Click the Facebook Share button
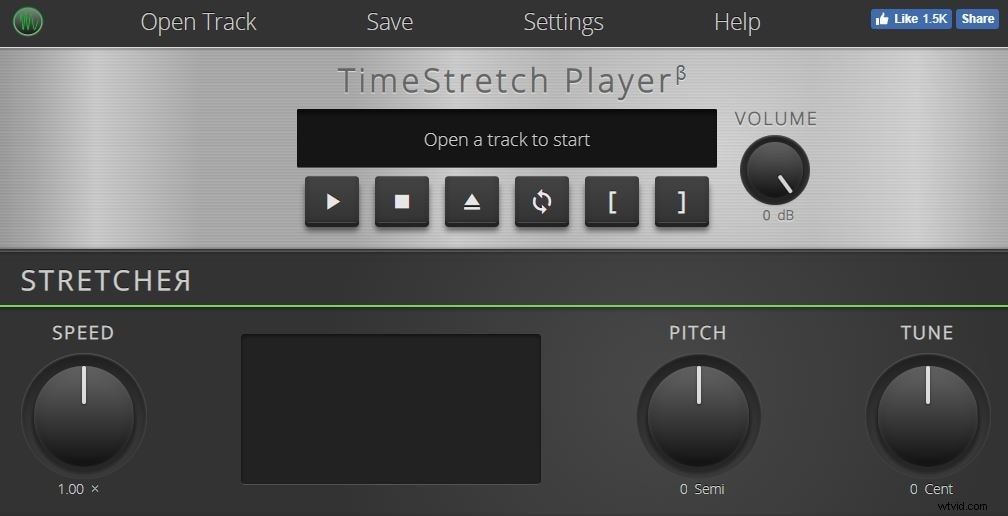The height and width of the screenshot is (516, 1008). tap(977, 19)
